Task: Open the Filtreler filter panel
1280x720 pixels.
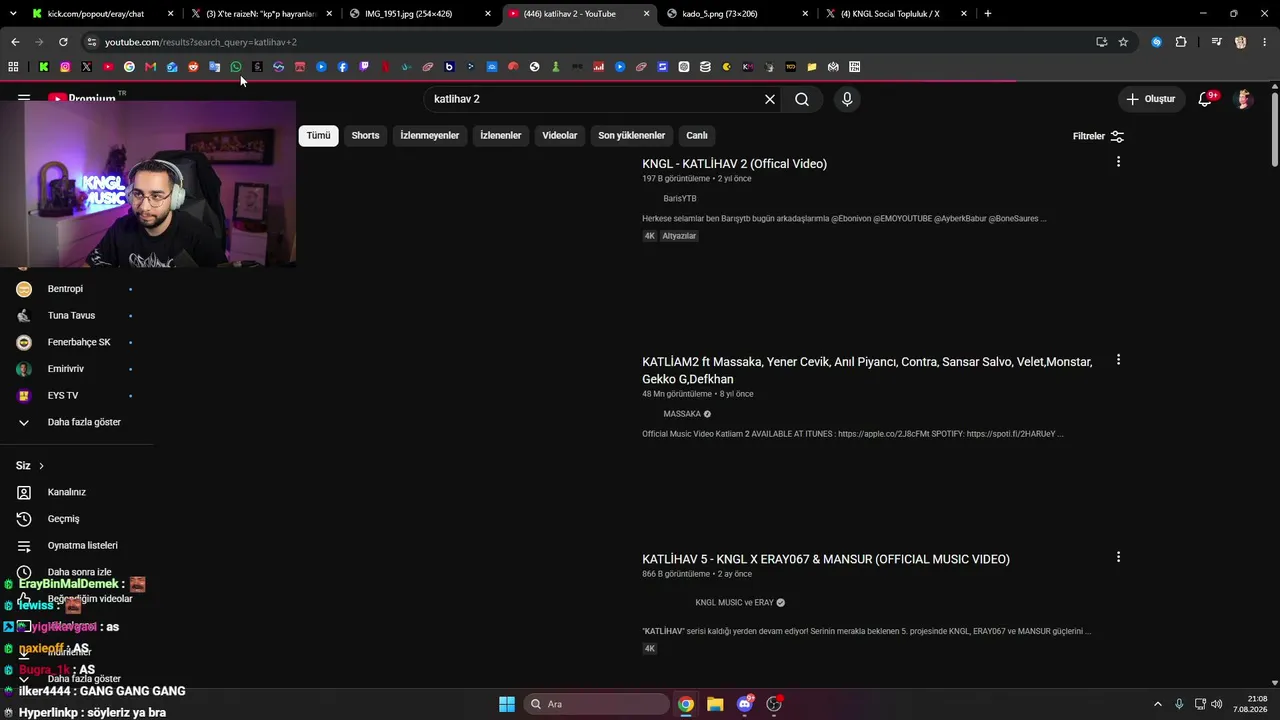Action: point(1099,136)
